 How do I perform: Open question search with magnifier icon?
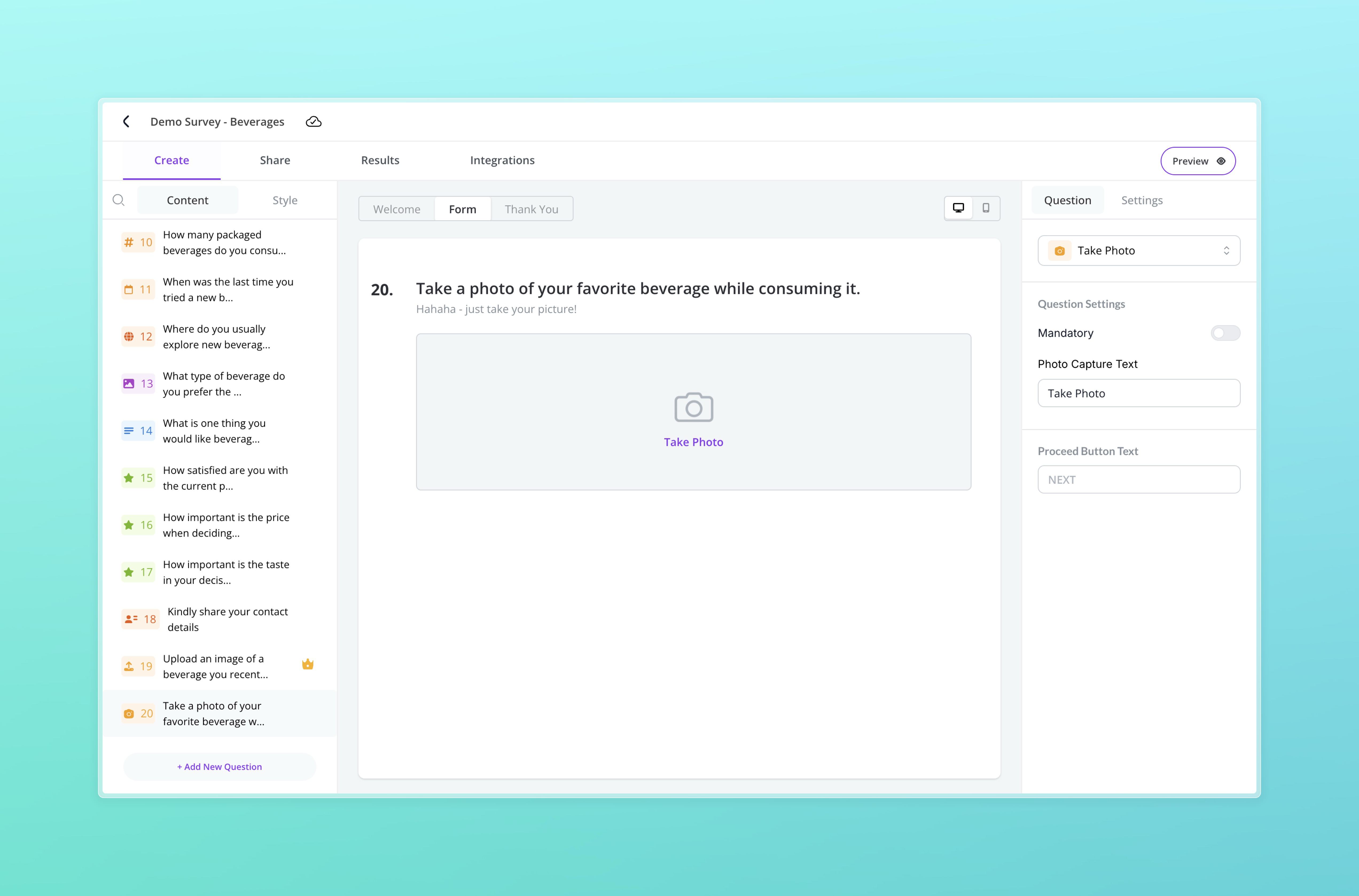(x=118, y=200)
